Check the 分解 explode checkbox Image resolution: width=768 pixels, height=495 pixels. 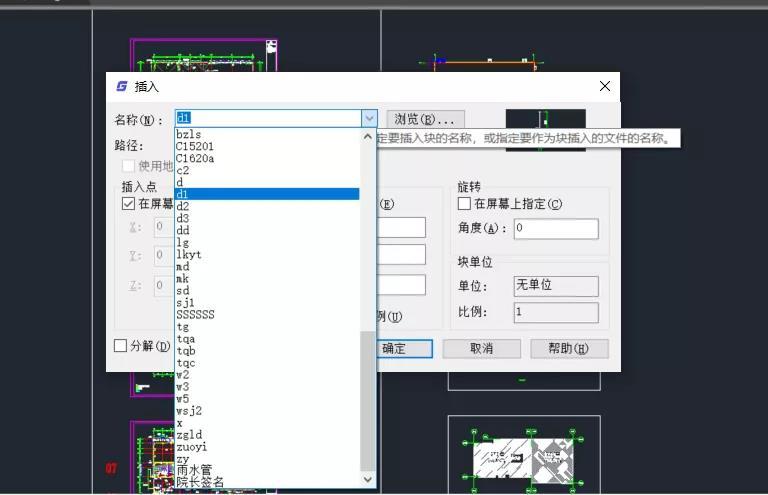point(121,346)
